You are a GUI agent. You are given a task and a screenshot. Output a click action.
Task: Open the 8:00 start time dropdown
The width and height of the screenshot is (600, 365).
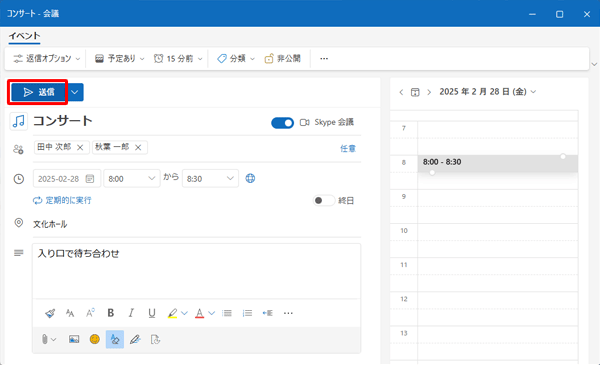point(132,179)
